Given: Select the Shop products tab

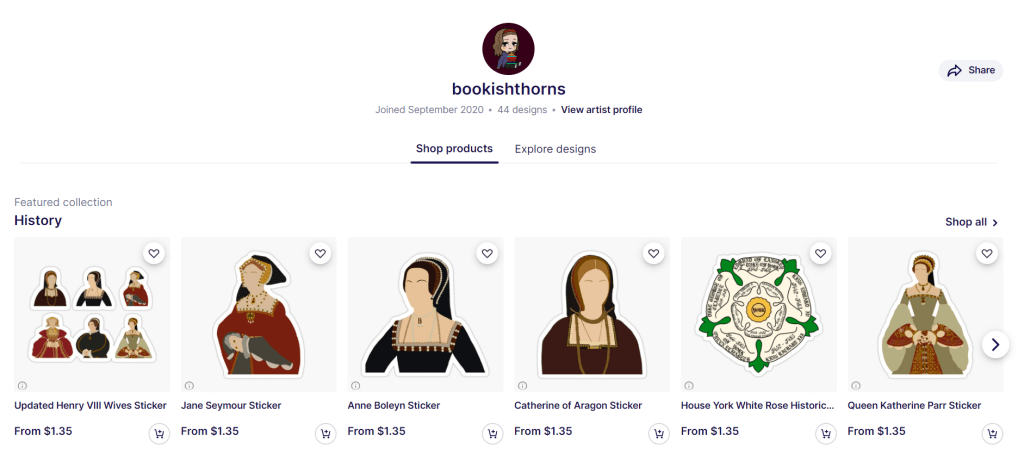Looking at the screenshot, I should (x=454, y=149).
